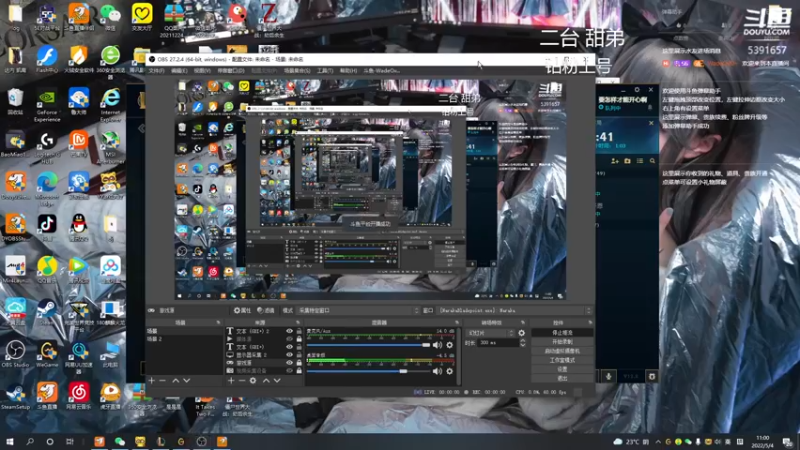Remove selected source with the minus icon
The width and height of the screenshot is (800, 450).
(x=242, y=381)
